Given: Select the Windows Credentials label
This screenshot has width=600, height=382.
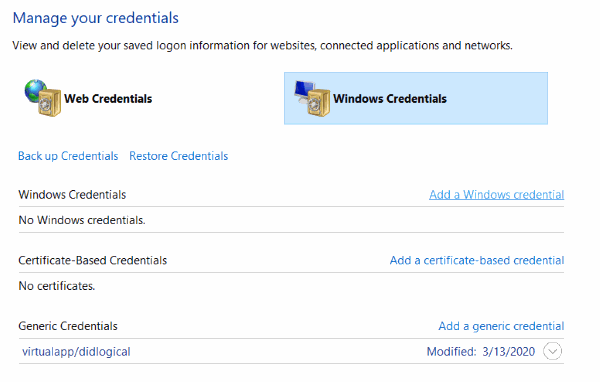Looking at the screenshot, I should tap(390, 99).
